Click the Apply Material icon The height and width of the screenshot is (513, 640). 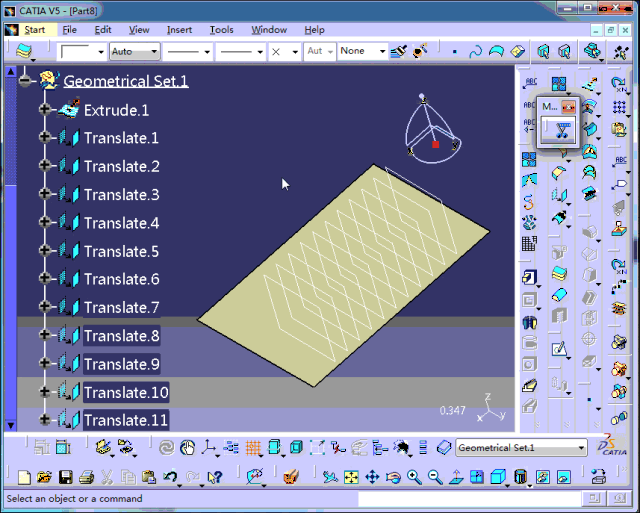(291, 477)
